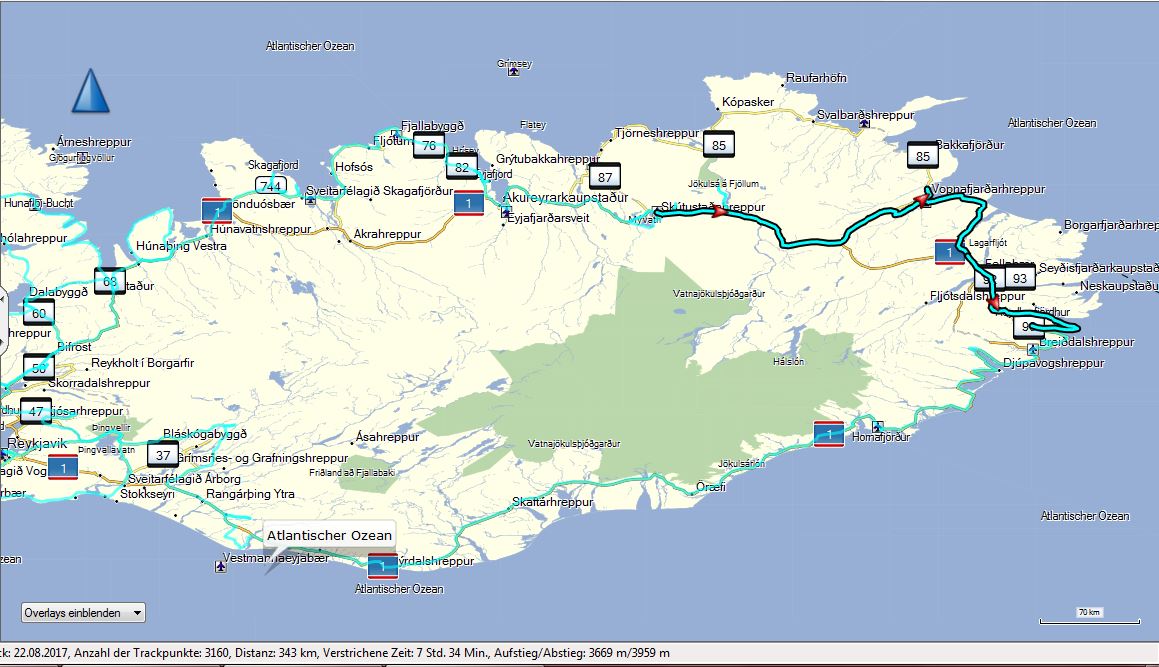The width and height of the screenshot is (1159, 667).
Task: Click the route 82 road shield
Action: (461, 167)
